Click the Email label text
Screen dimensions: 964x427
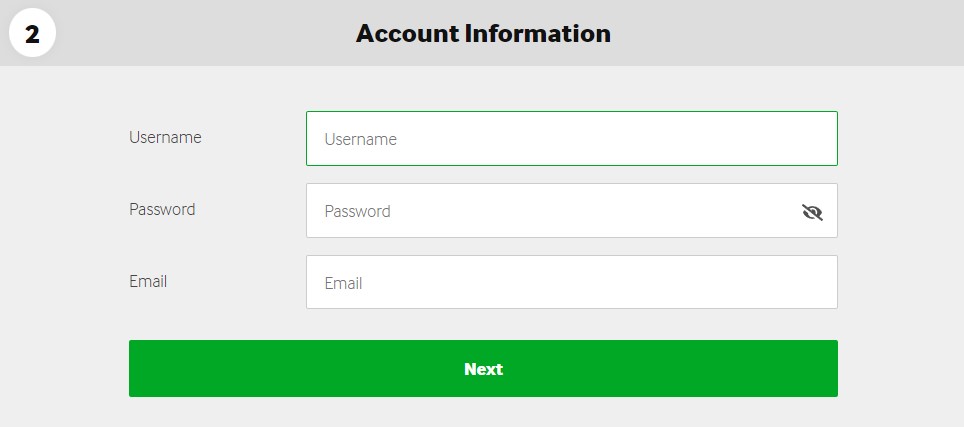point(148,281)
